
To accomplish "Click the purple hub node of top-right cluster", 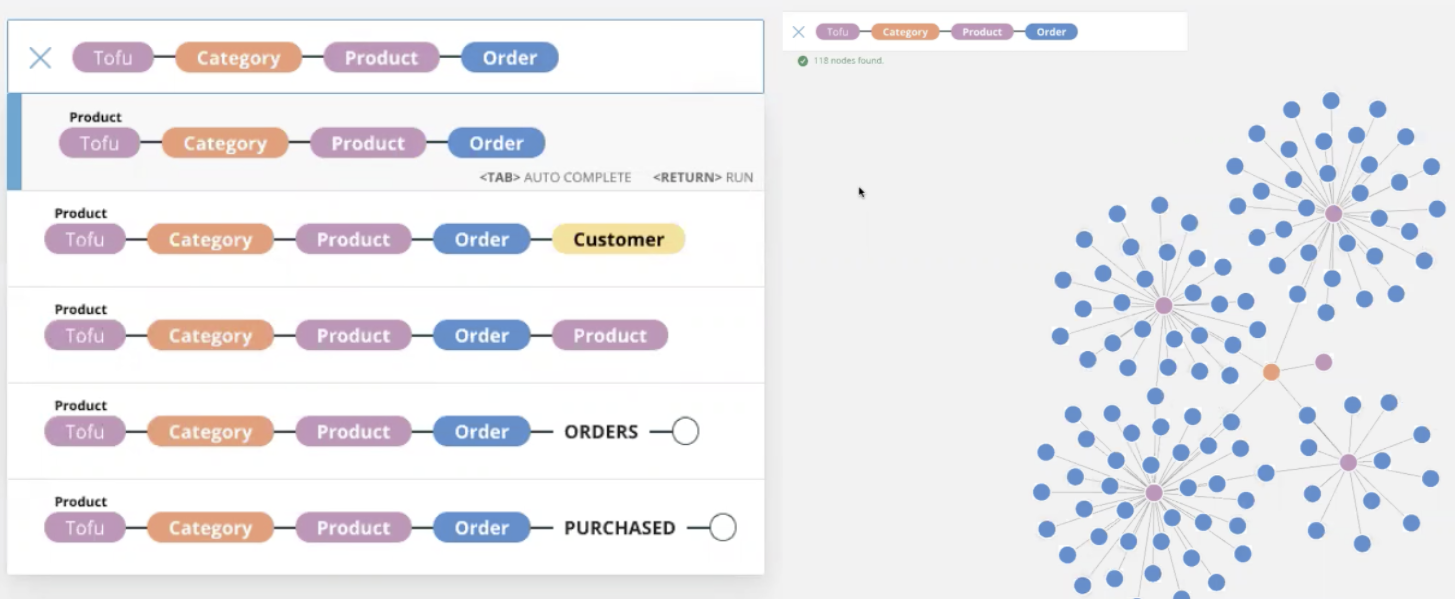I will click(1333, 213).
